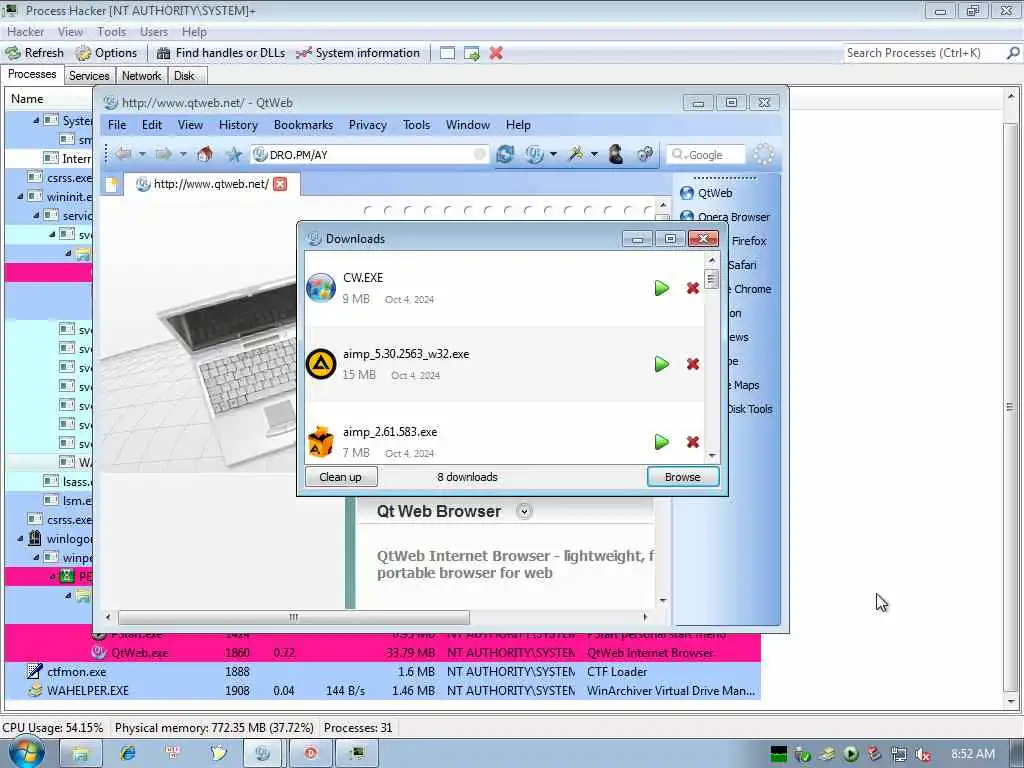Click the Google search field in QtWeb
The image size is (1024, 768).
point(705,155)
